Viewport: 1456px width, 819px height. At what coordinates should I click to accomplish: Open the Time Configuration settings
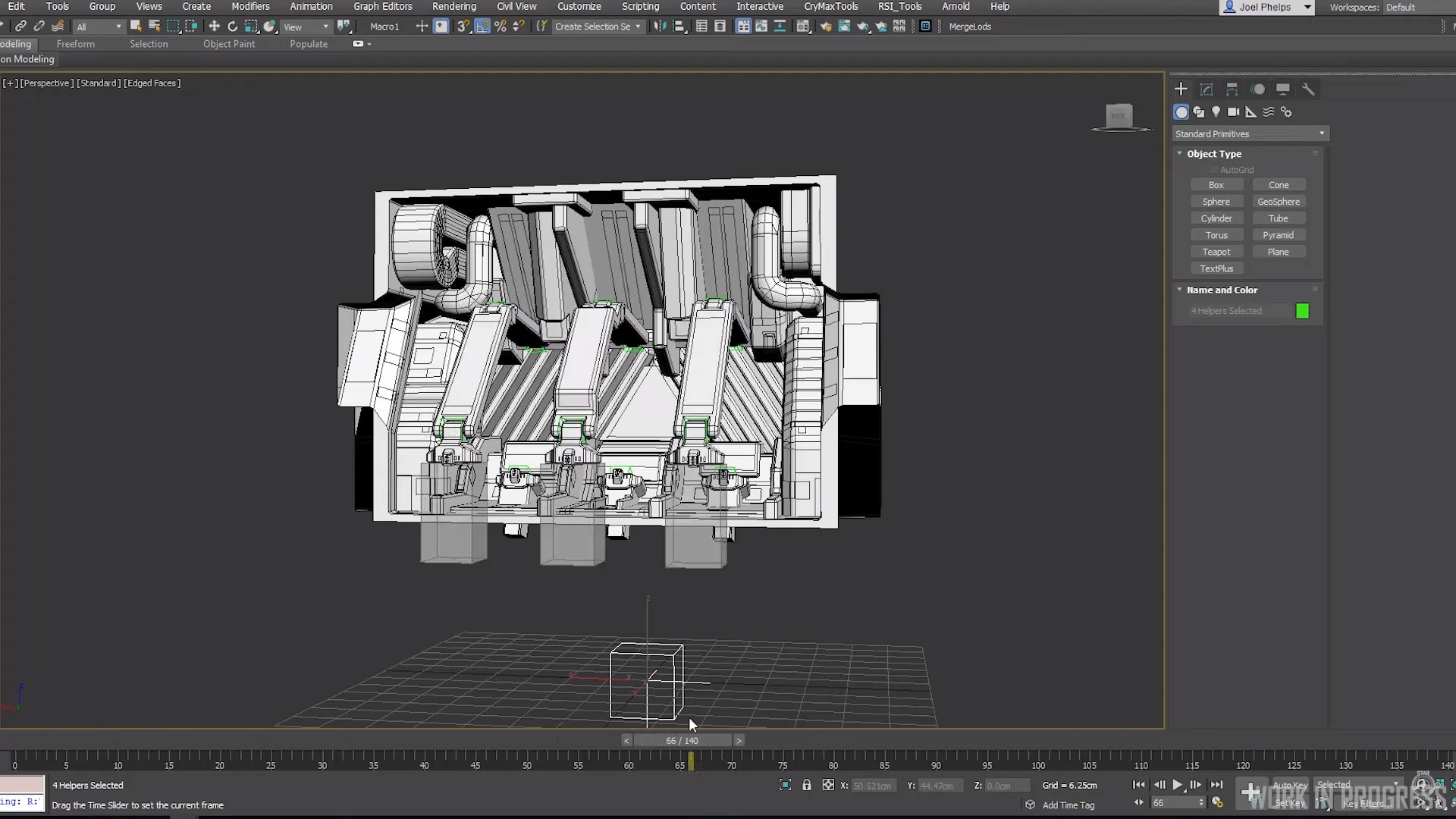point(1218,802)
